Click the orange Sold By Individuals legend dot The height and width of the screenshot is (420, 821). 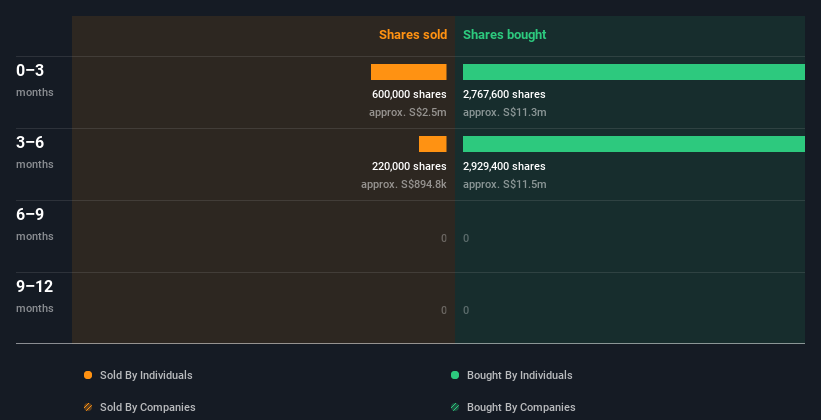pos(88,375)
